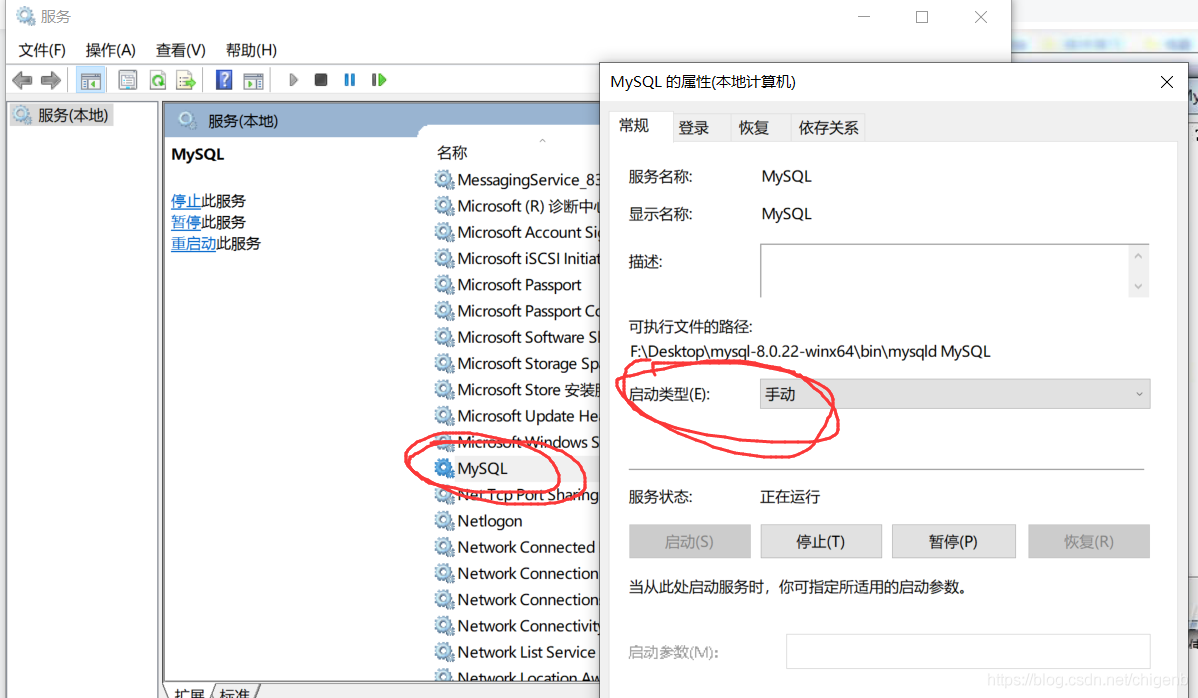This screenshot has height=698, width=1198.
Task: Select Microsoft (R) 诊断中心 service row
Action: [516, 206]
